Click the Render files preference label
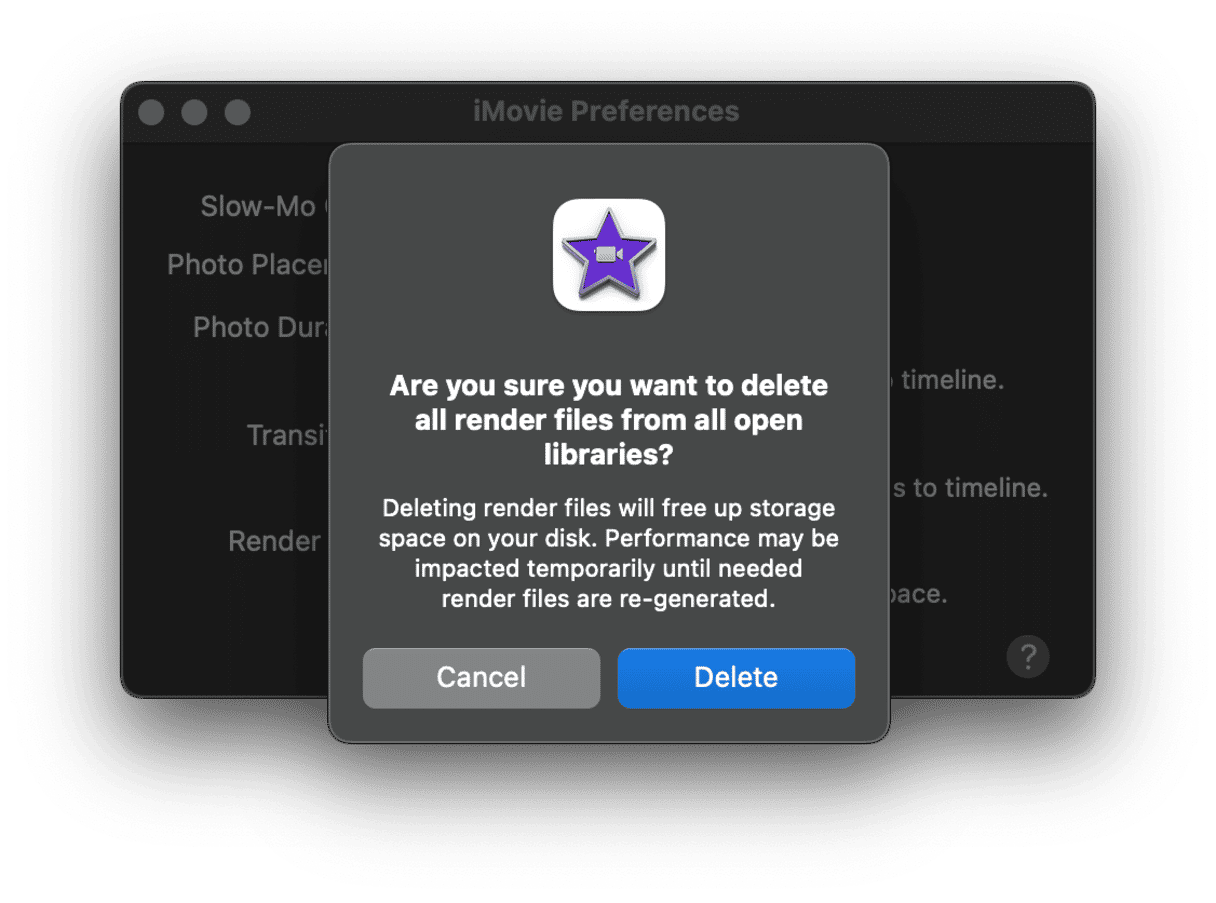The image size is (1216, 903). coord(274,541)
